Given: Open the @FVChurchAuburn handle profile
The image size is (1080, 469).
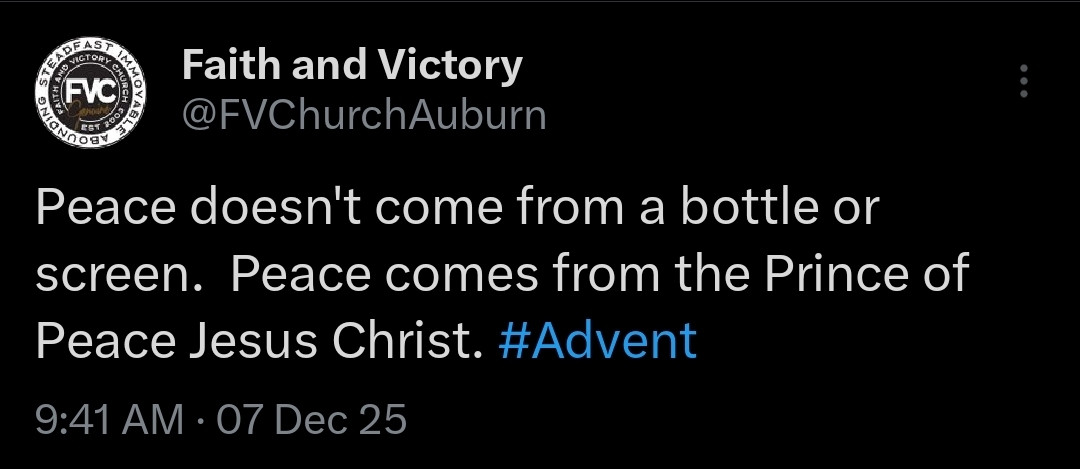Looking at the screenshot, I should click(364, 115).
